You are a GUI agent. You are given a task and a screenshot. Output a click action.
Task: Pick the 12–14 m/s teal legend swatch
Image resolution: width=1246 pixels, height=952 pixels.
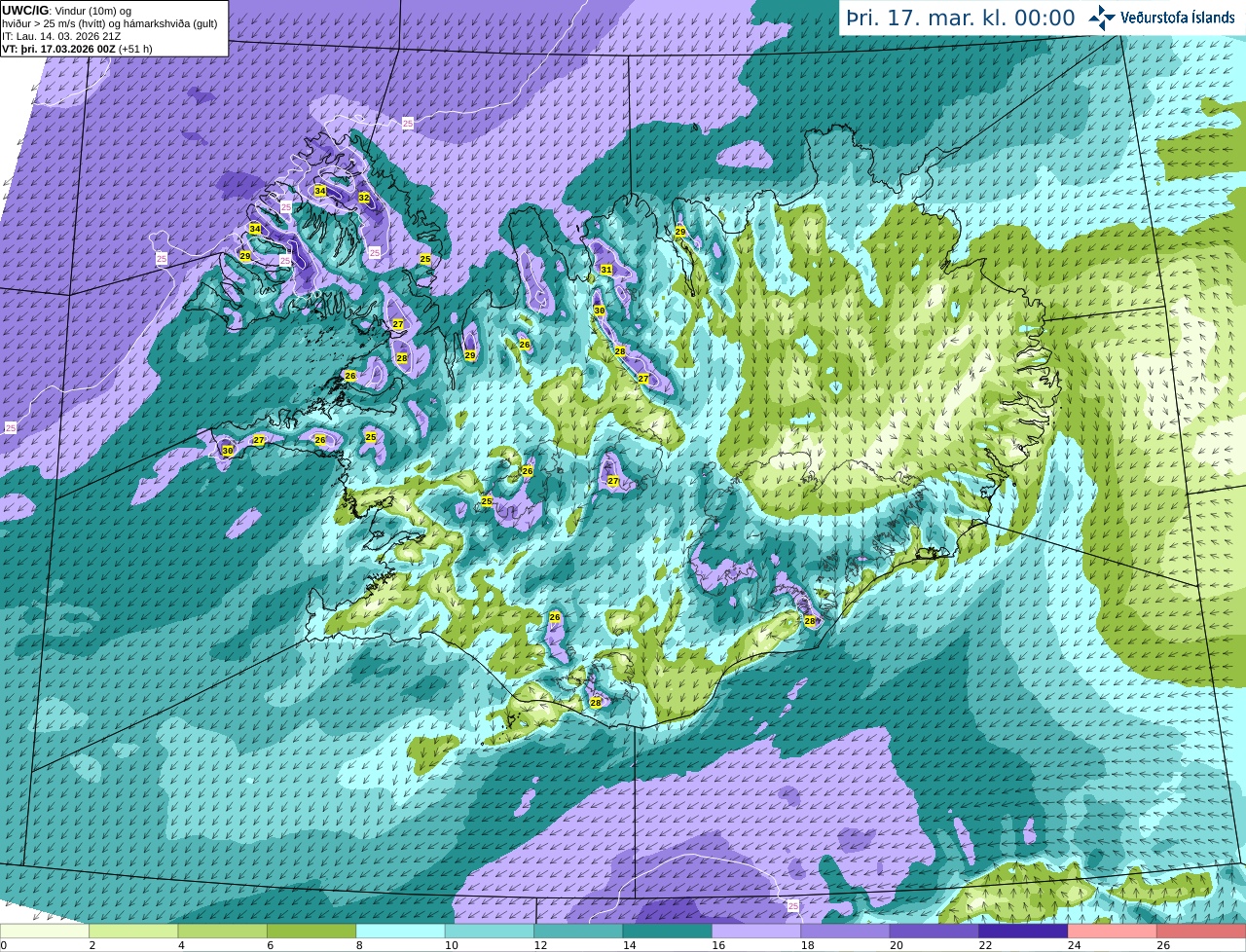point(578,932)
